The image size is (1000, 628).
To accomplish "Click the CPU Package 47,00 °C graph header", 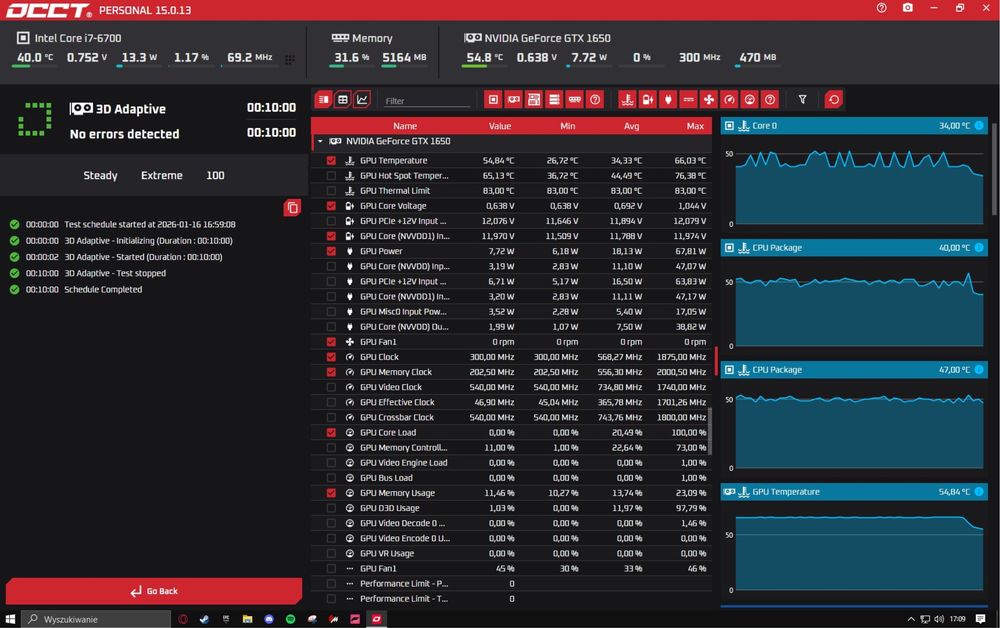I will click(x=854, y=370).
